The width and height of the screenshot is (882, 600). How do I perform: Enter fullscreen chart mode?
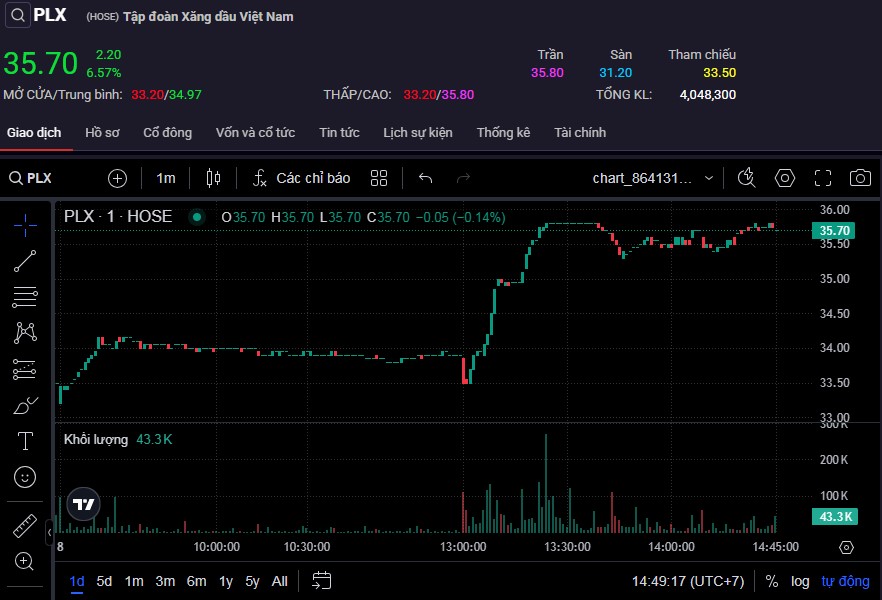click(823, 178)
